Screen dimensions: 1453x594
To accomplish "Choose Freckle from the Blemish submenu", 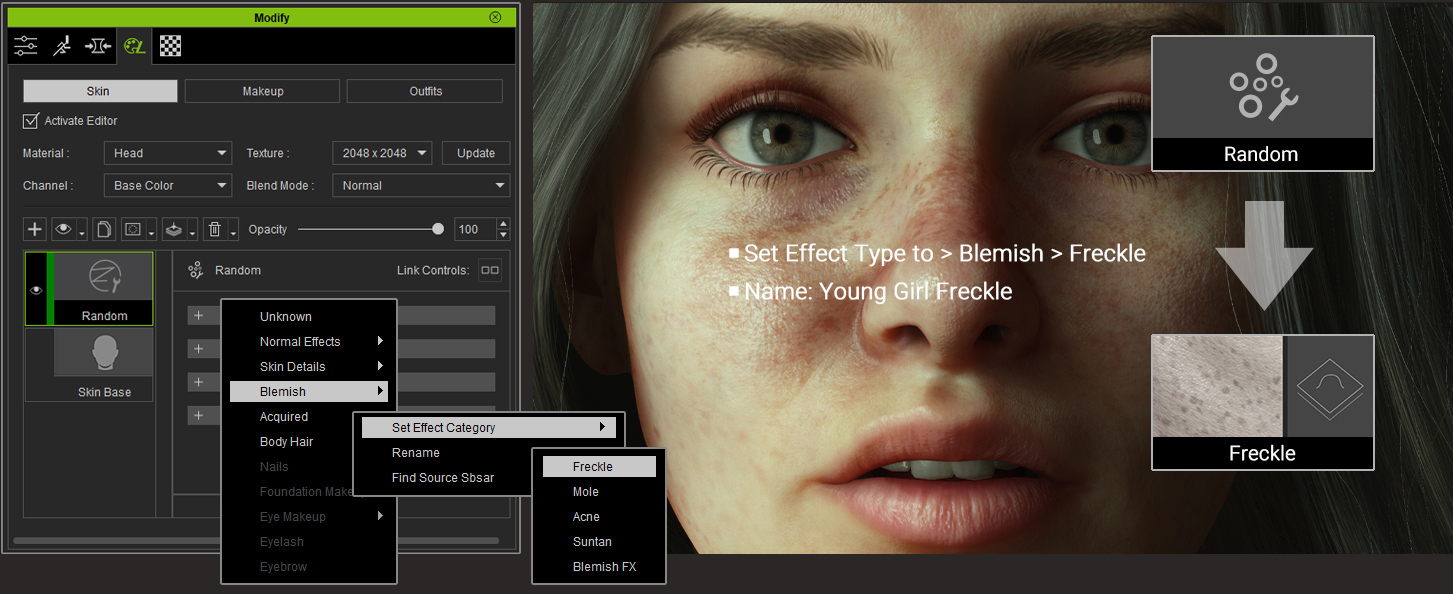I will click(598, 467).
